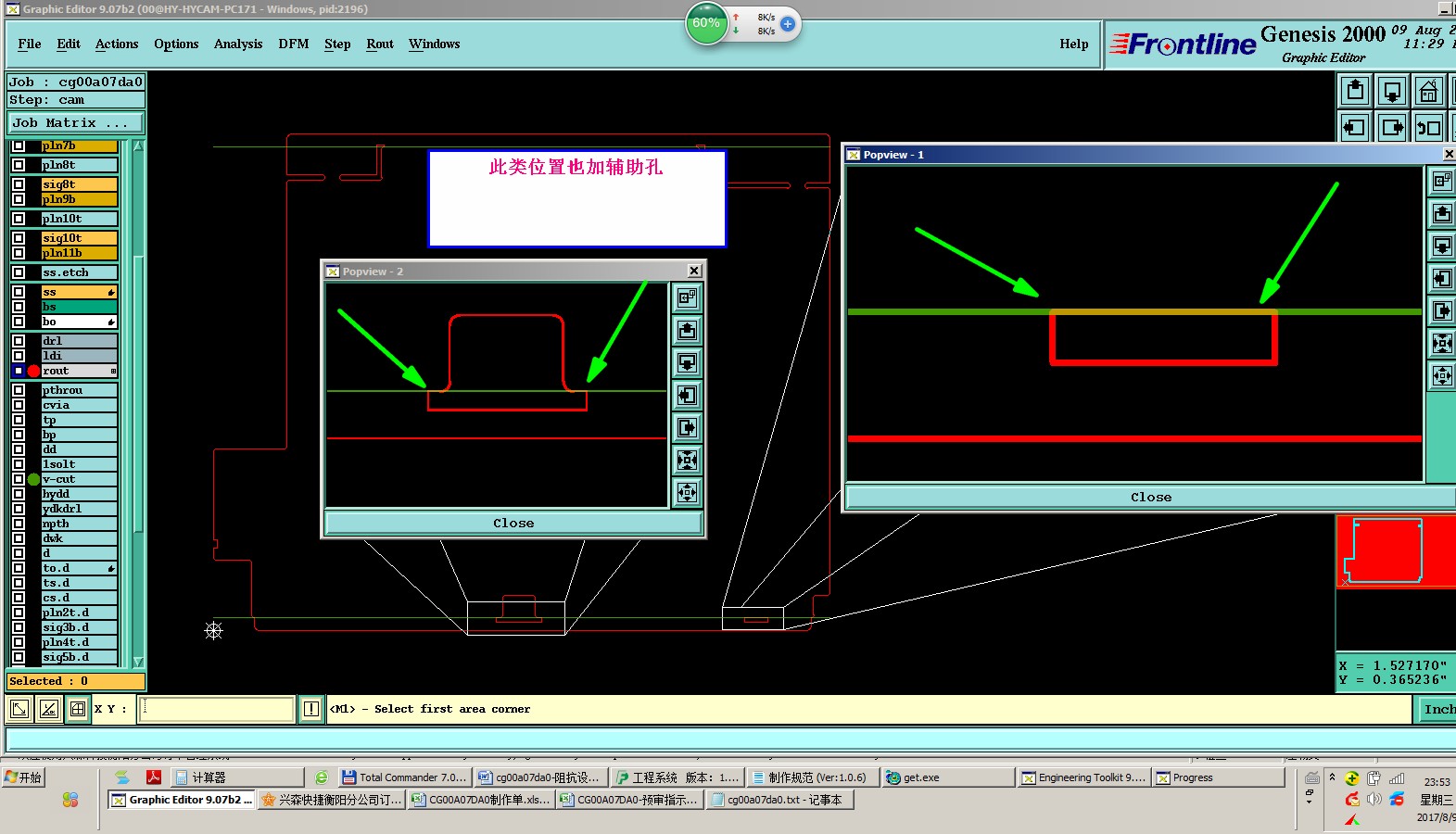Click Popview-1 update from main icon
The height and width of the screenshot is (834, 1456).
[x=1442, y=182]
